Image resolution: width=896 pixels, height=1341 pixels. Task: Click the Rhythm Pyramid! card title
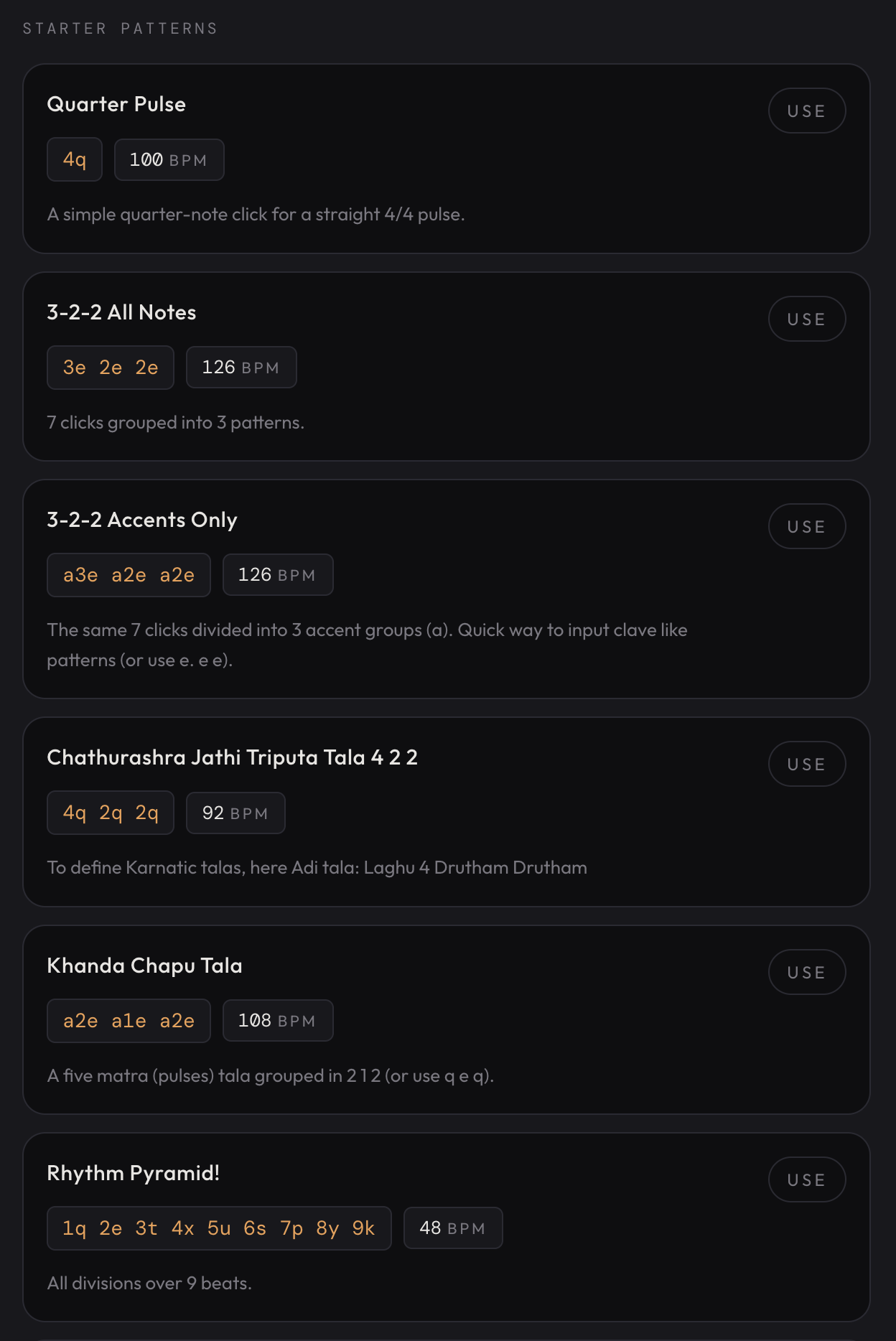coord(134,1173)
